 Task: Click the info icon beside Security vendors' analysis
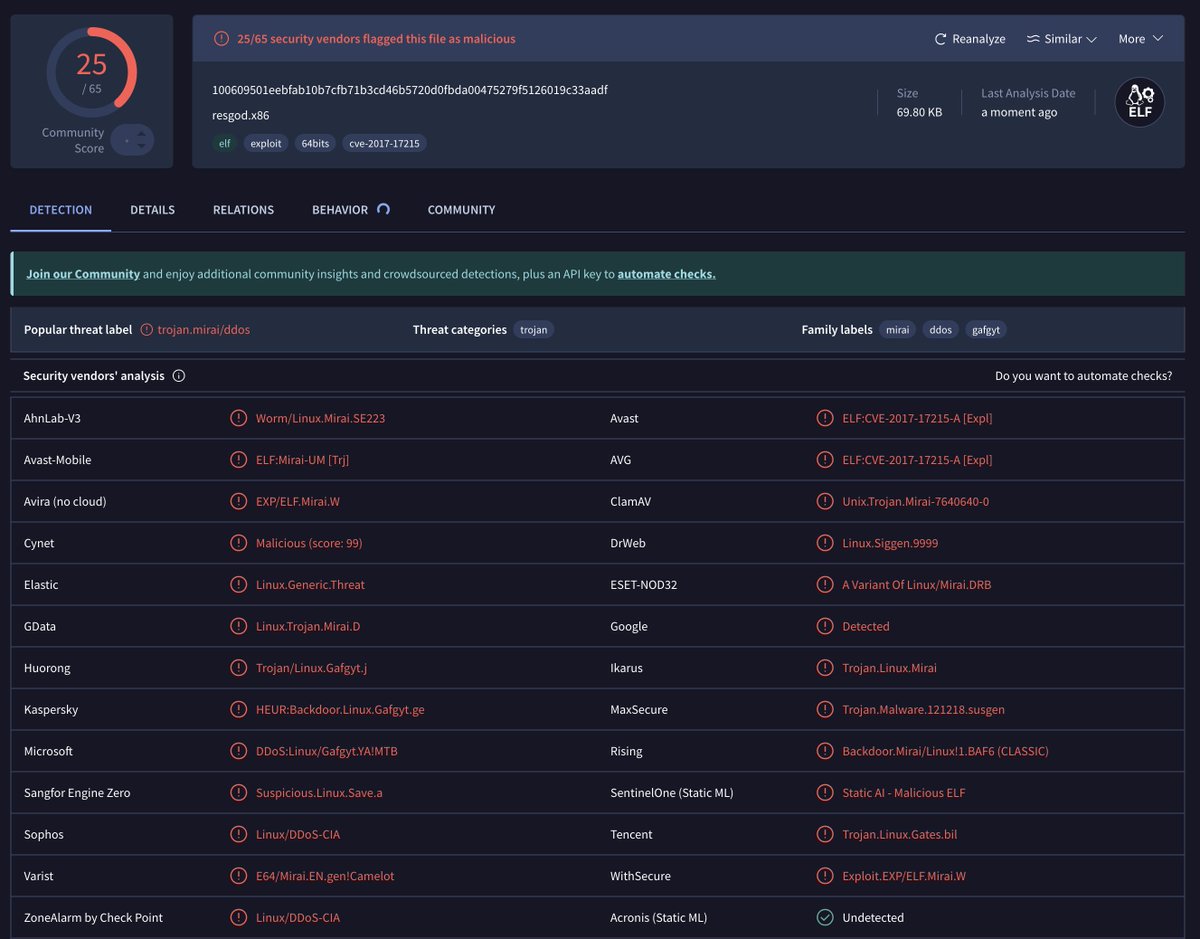(x=179, y=376)
